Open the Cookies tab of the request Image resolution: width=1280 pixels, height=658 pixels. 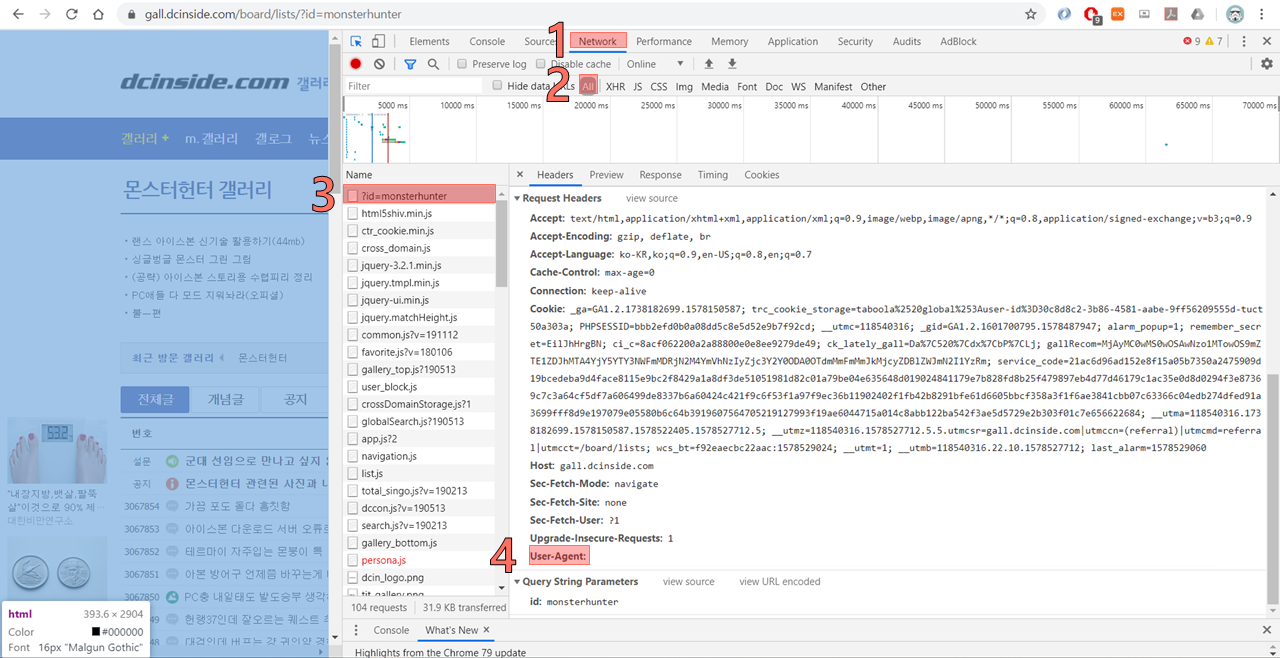[x=761, y=175]
